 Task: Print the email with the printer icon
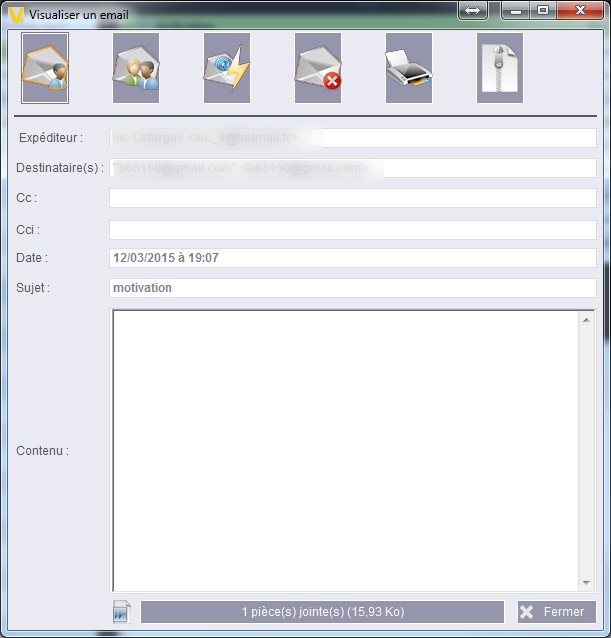tap(409, 68)
